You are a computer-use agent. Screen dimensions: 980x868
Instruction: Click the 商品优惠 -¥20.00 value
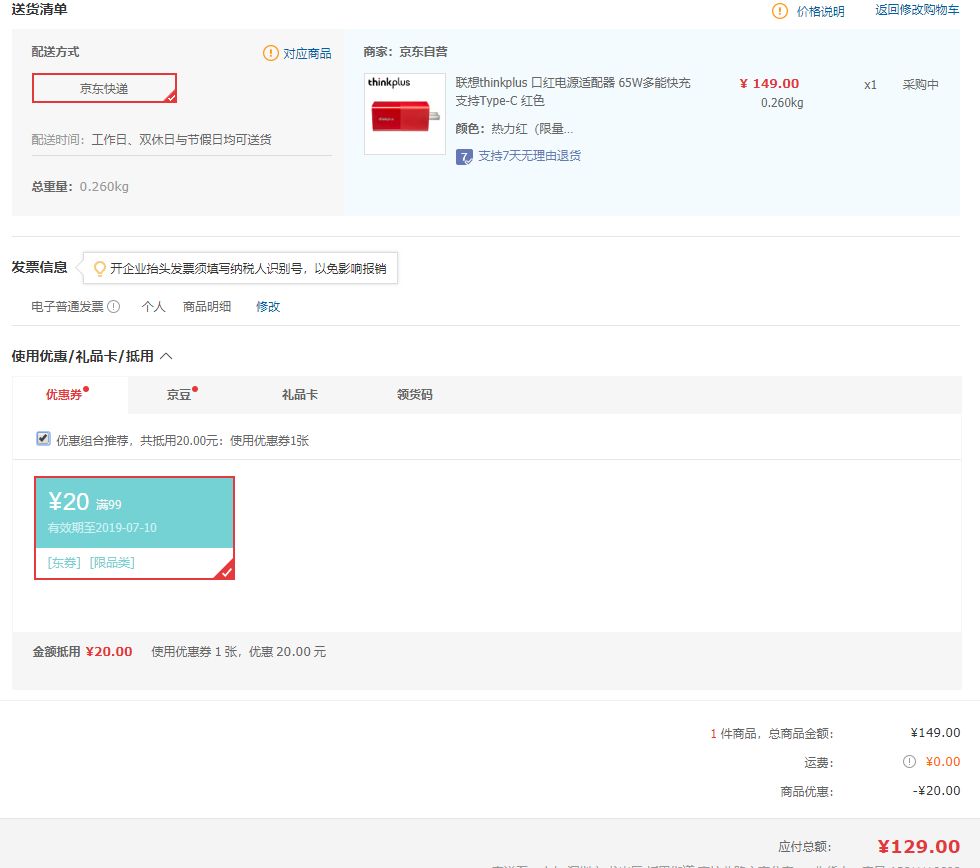pos(936,791)
